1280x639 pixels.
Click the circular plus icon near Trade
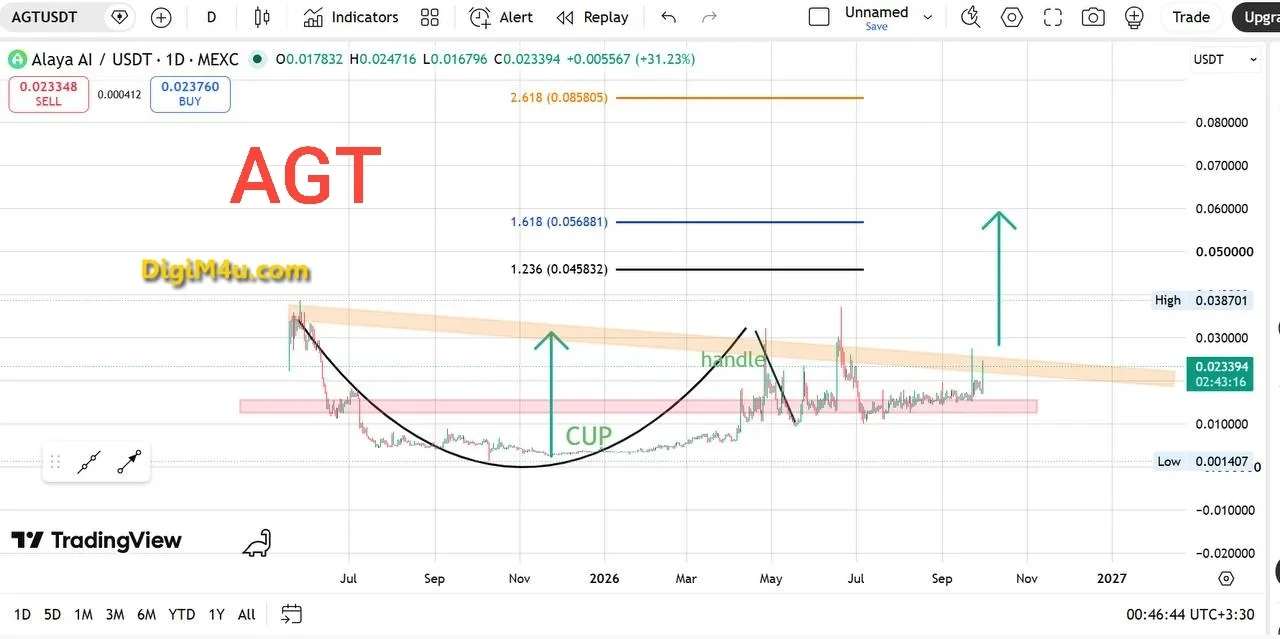(x=1134, y=17)
